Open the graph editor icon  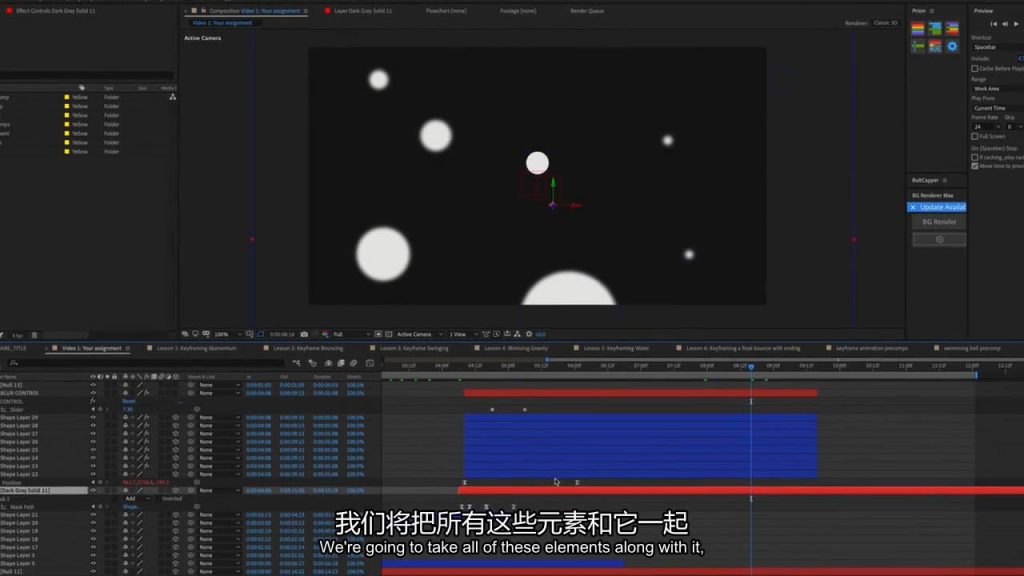pos(370,363)
